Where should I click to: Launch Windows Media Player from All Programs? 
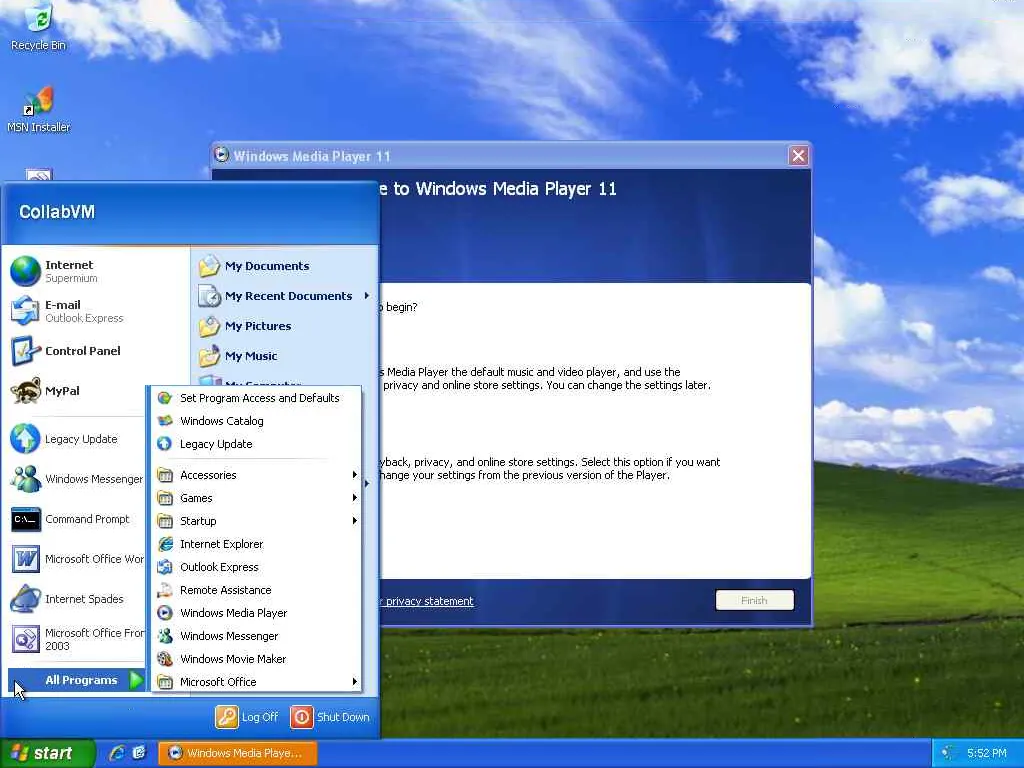256,613
